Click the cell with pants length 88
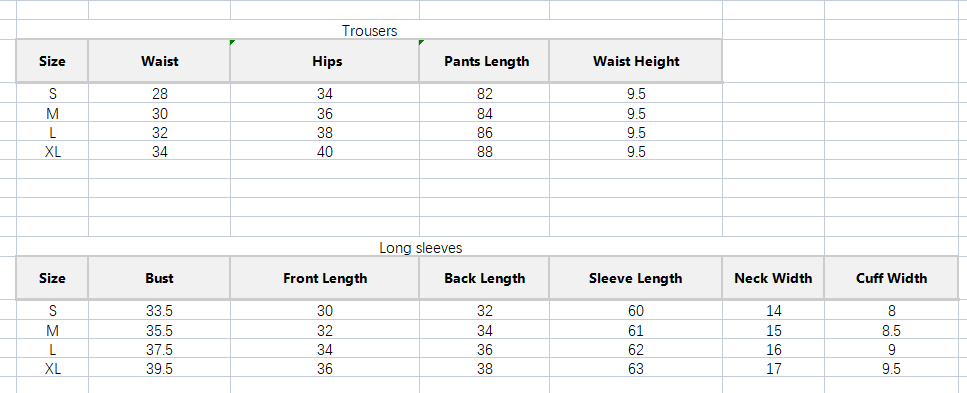Screen dimensions: 967x393 tap(485, 151)
